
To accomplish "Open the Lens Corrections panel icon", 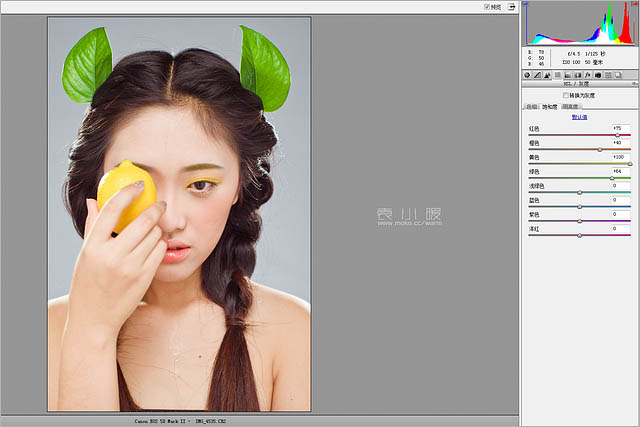I will click(578, 75).
